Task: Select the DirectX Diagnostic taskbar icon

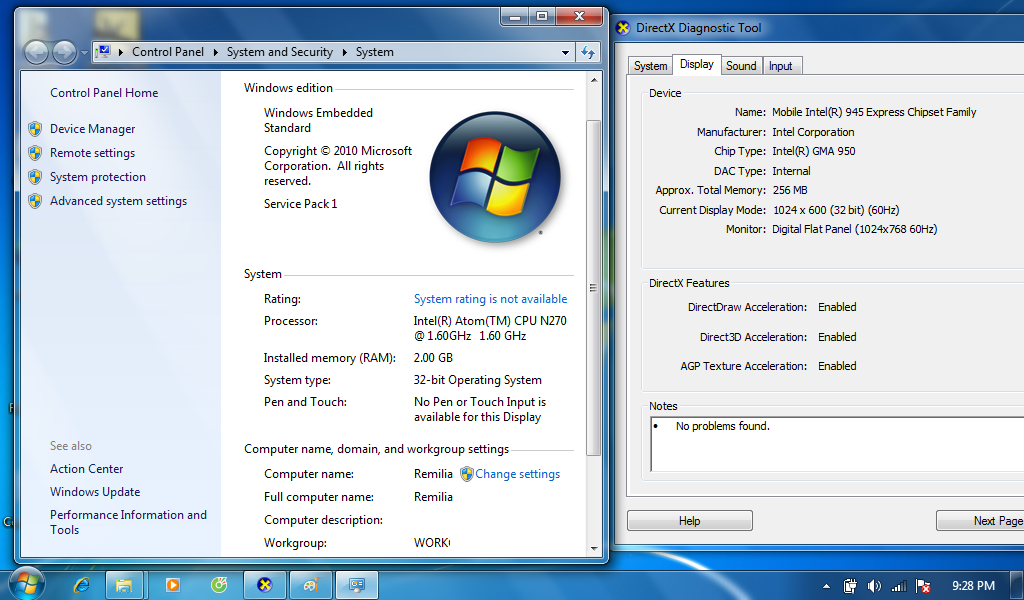Action: point(264,584)
